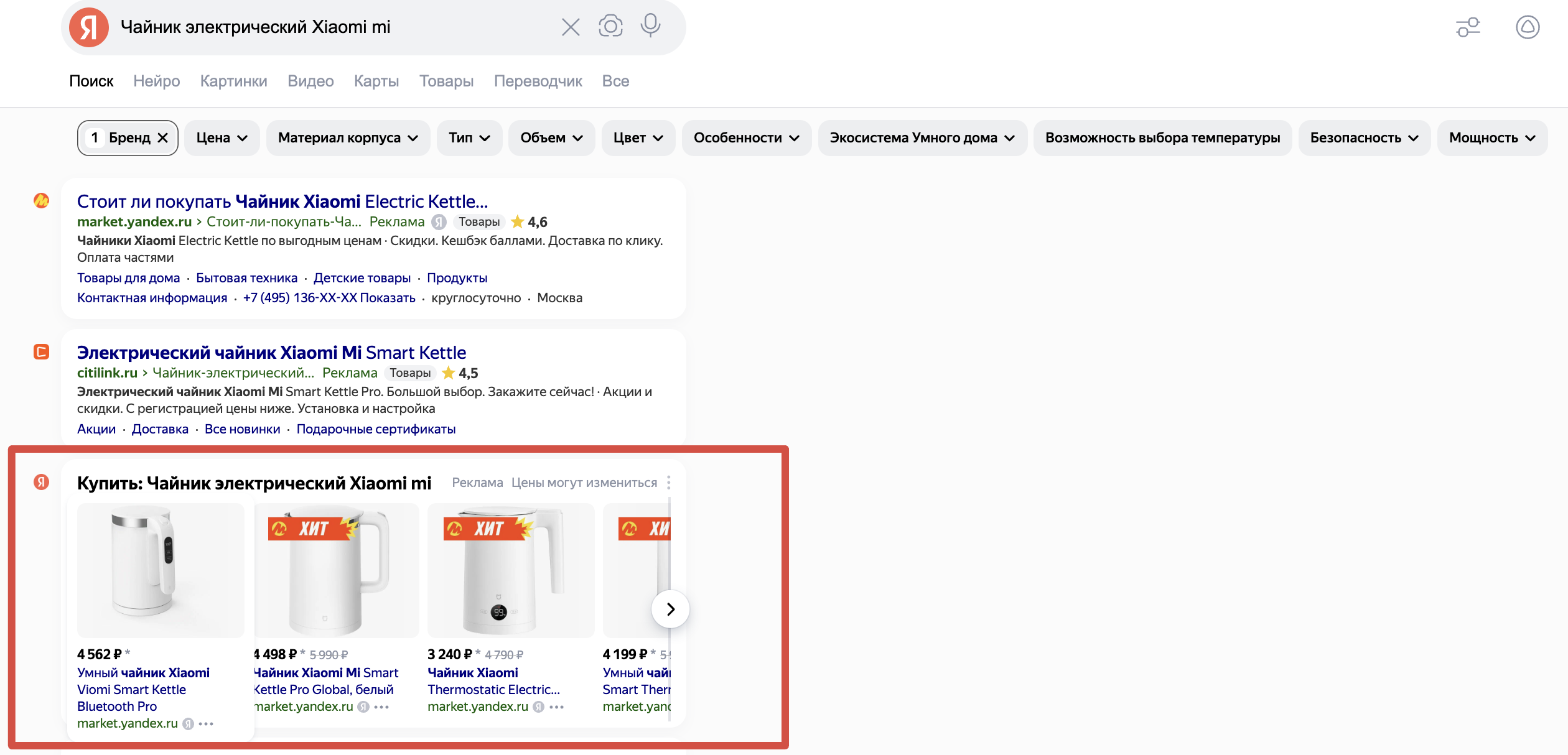Open search settings sliders icon
The height and width of the screenshot is (755, 1568).
click(1468, 27)
